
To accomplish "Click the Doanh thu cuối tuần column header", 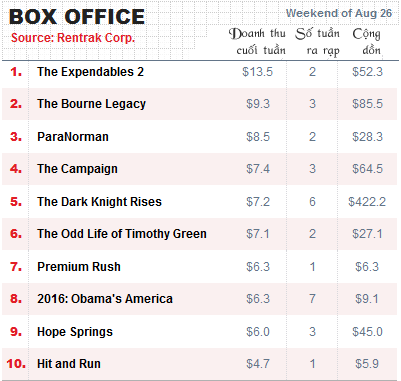I will [257, 42].
